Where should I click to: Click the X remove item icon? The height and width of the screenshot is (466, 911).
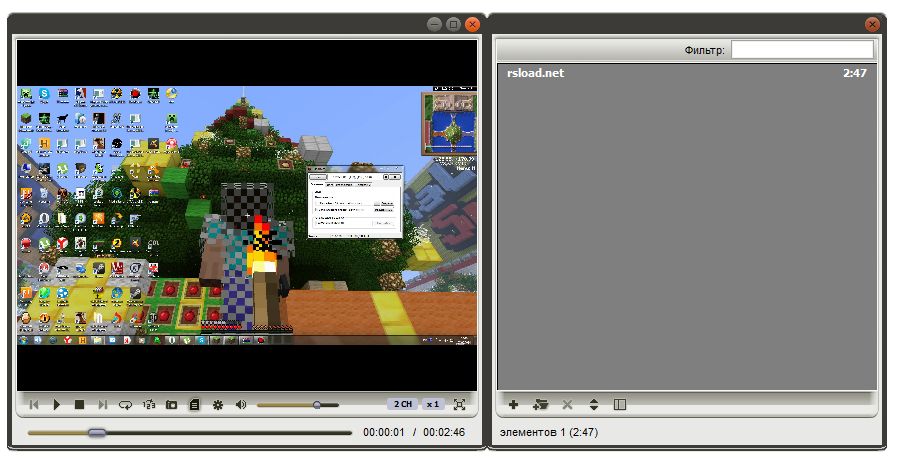click(x=567, y=404)
